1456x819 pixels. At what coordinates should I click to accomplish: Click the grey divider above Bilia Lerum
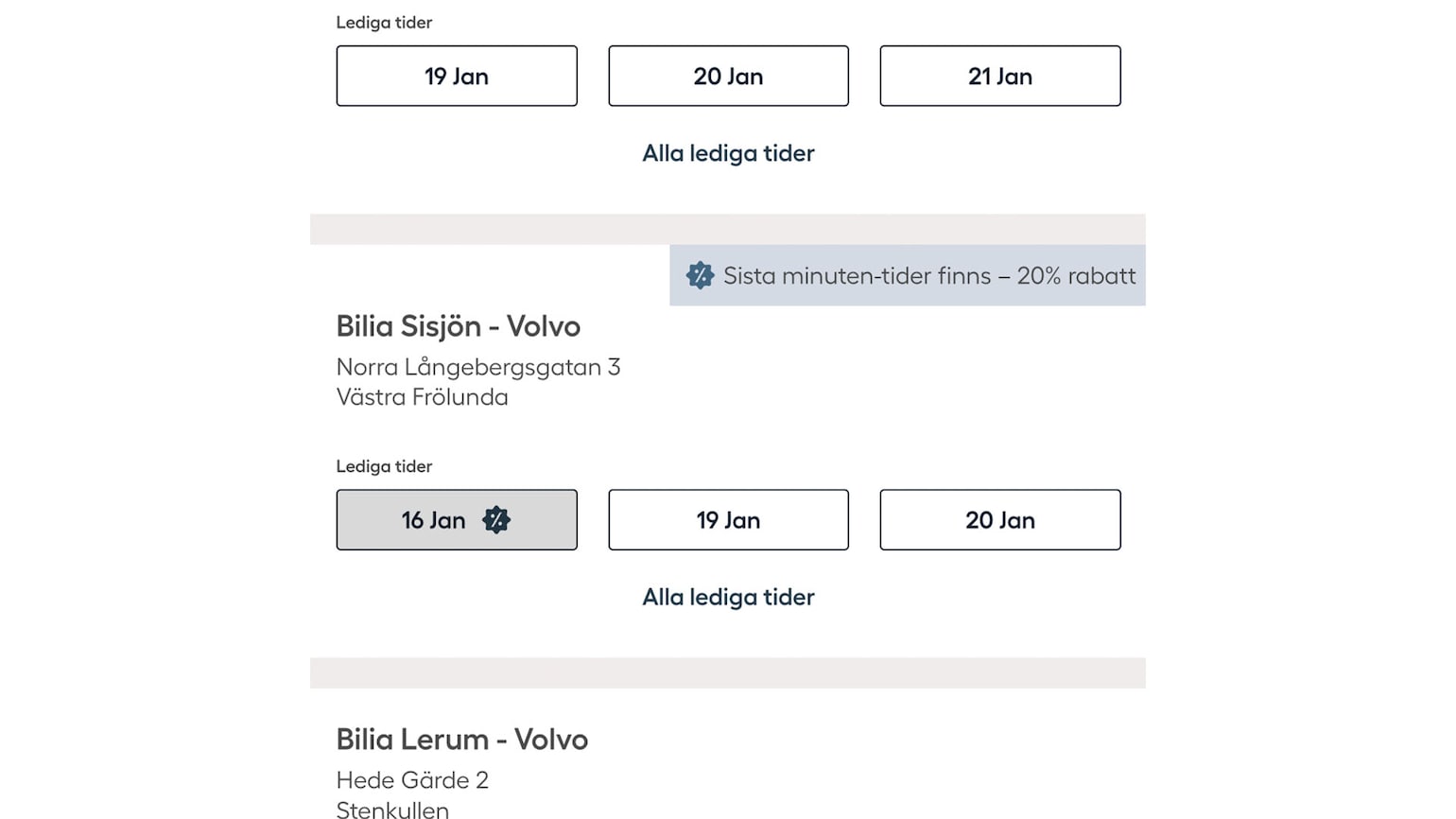[728, 672]
